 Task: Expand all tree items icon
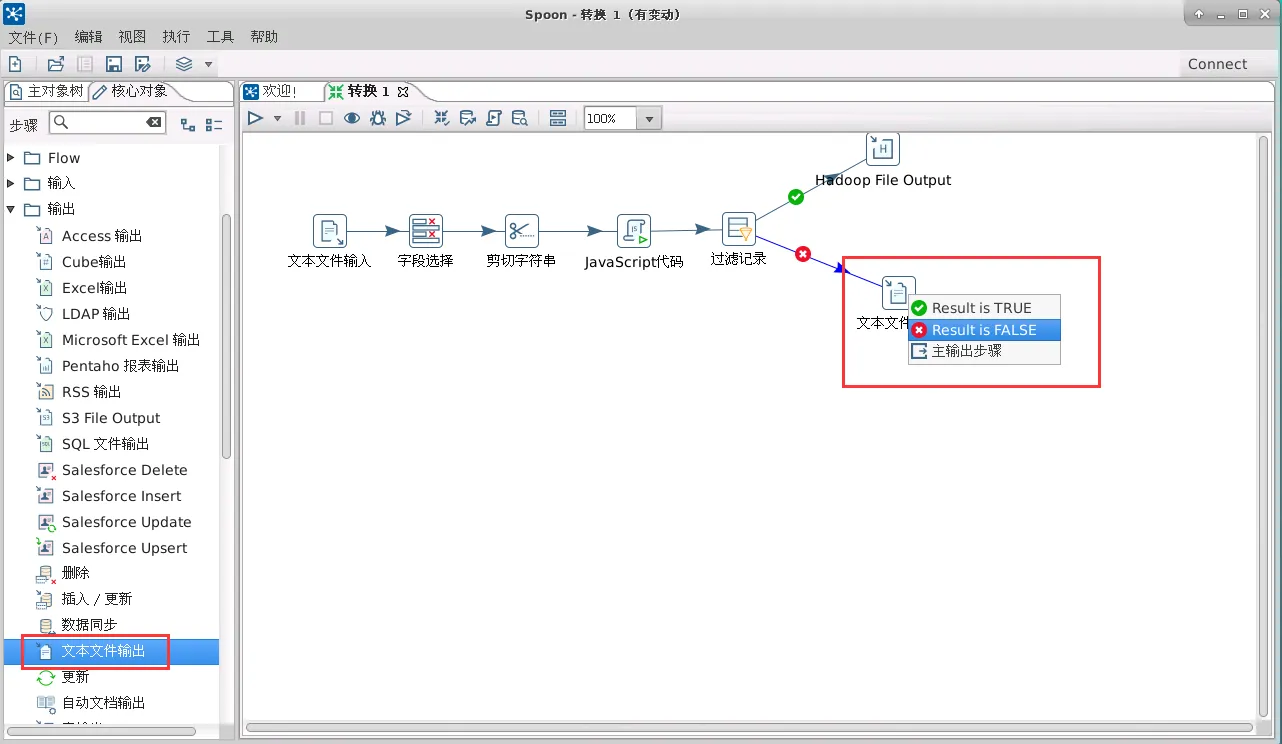[x=188, y=125]
